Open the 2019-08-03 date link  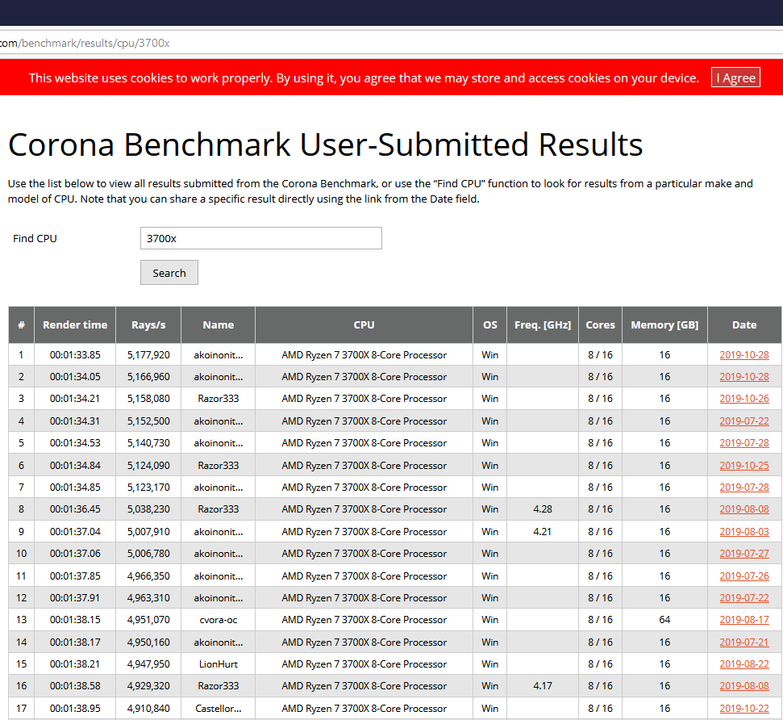pos(744,532)
